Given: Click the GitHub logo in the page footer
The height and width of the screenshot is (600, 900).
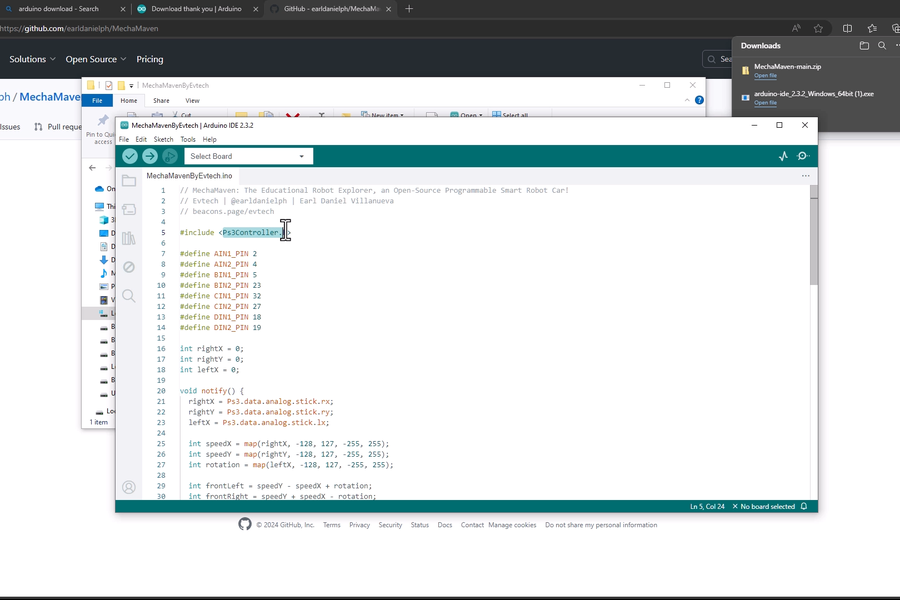Looking at the screenshot, I should click(245, 524).
